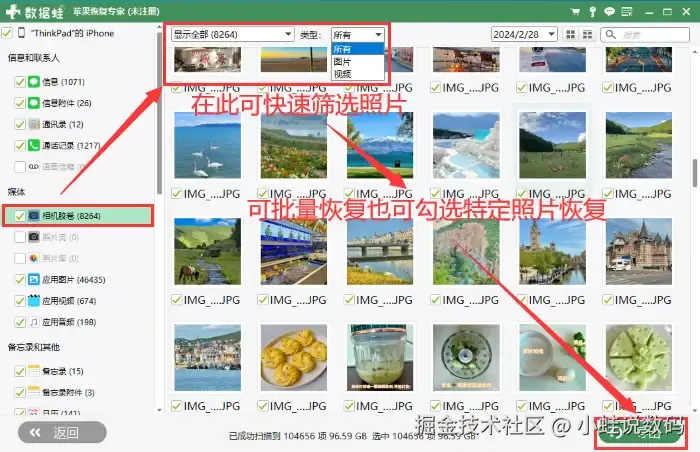This screenshot has width=700, height=452.
Task: Click the 应用图片 picture icon
Action: click(34, 280)
